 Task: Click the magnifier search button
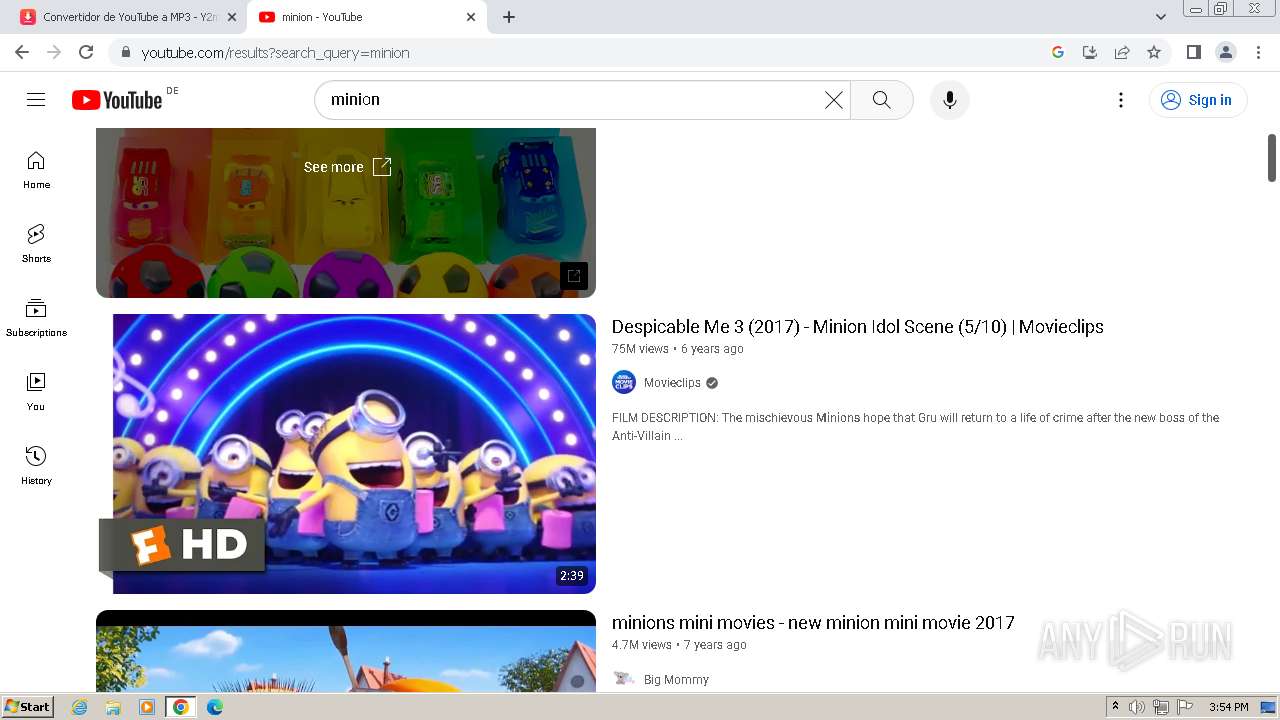881,100
